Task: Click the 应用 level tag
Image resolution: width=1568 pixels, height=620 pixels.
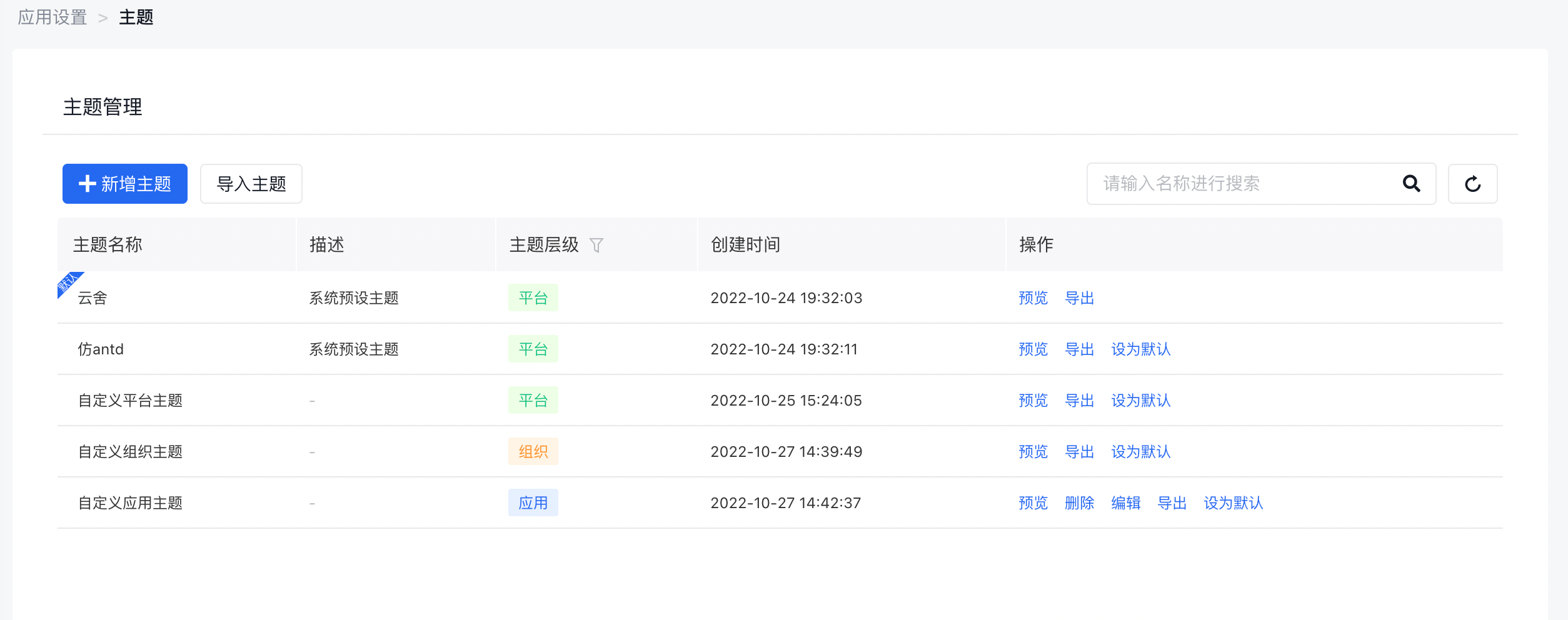Action: click(533, 503)
